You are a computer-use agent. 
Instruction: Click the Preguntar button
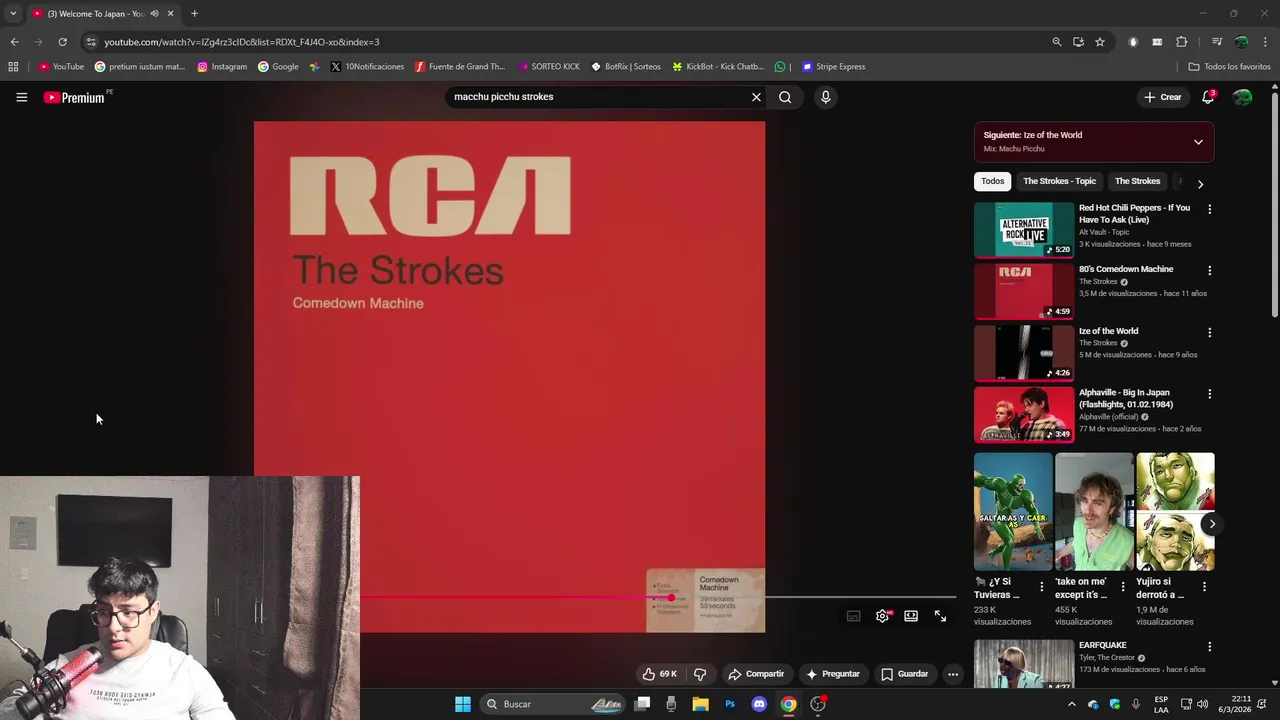coord(833,674)
